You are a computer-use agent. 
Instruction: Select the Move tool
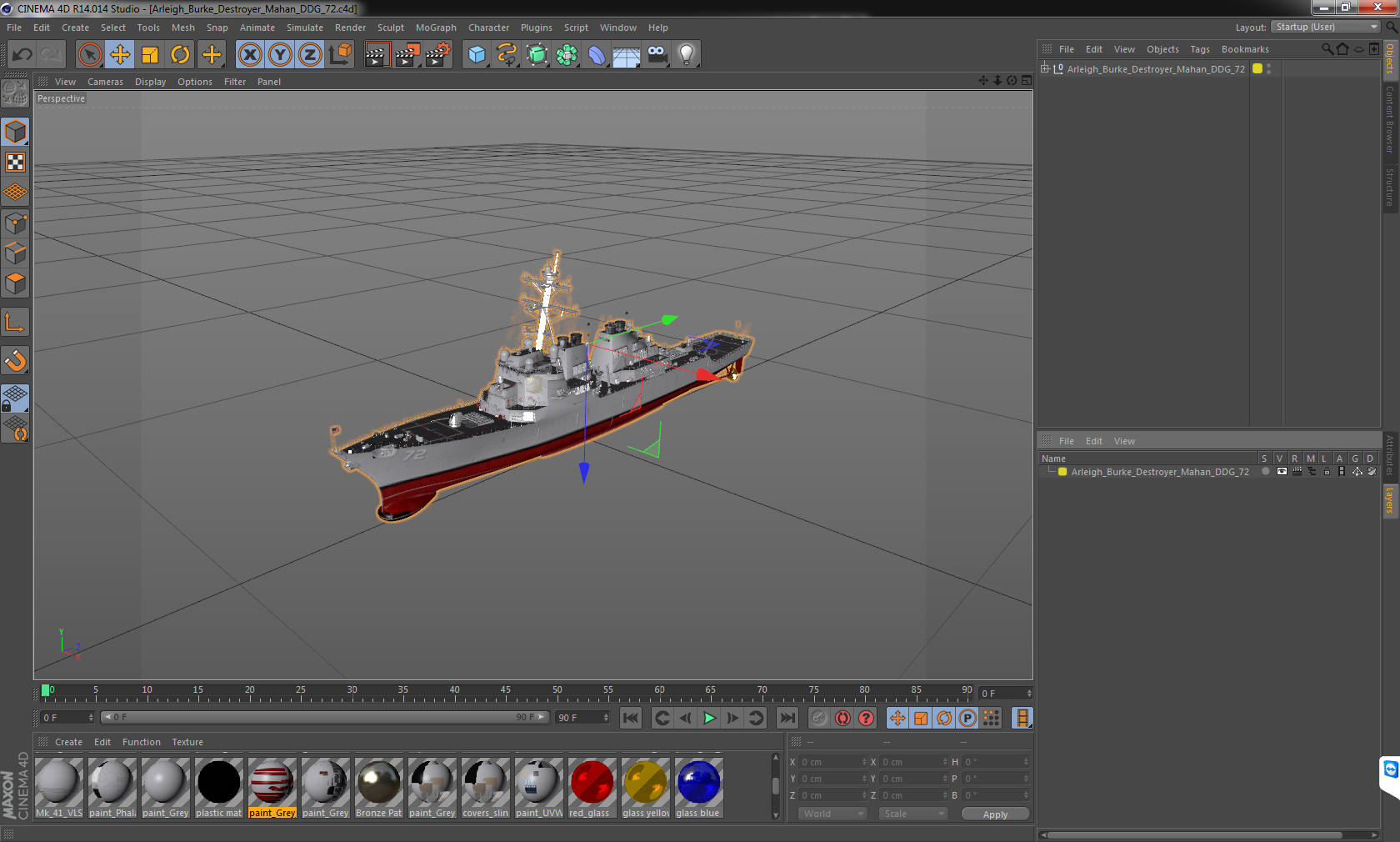tap(120, 55)
